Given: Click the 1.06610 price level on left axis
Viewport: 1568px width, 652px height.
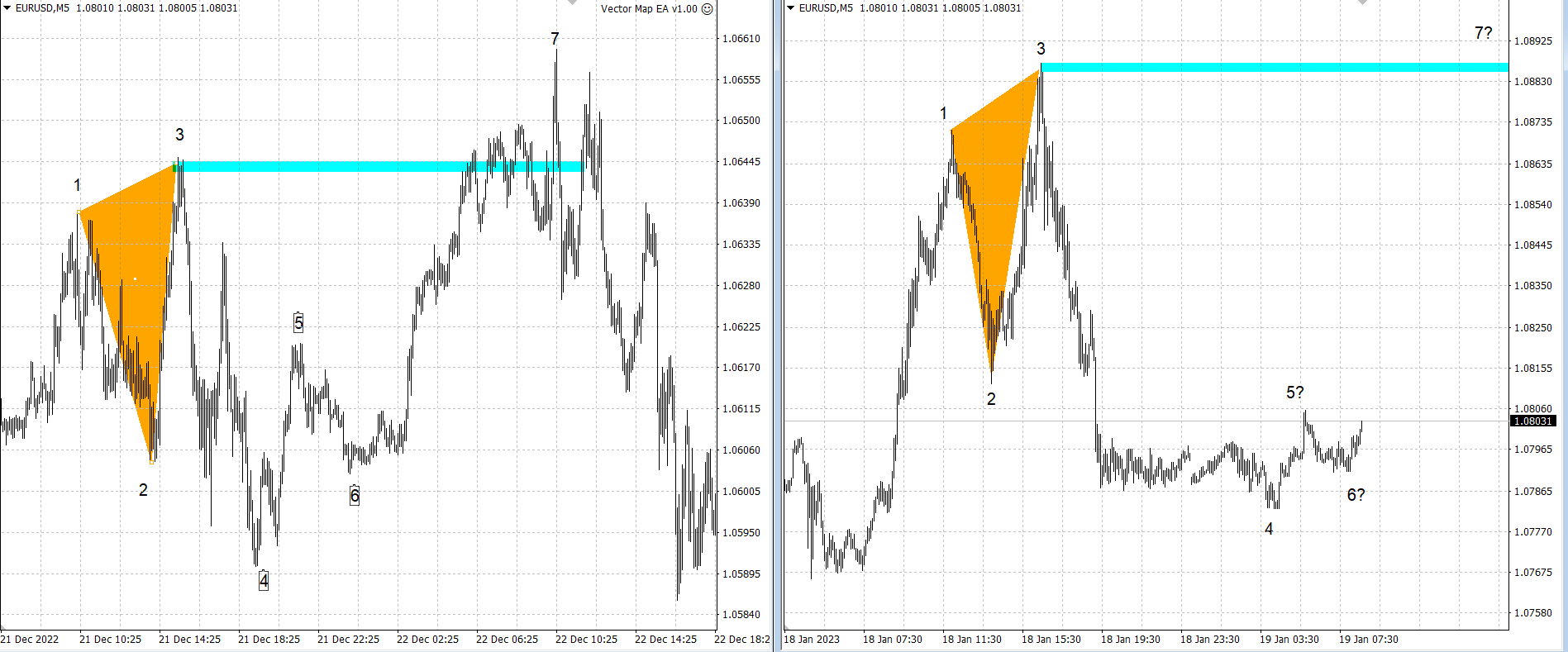Looking at the screenshot, I should click(741, 39).
